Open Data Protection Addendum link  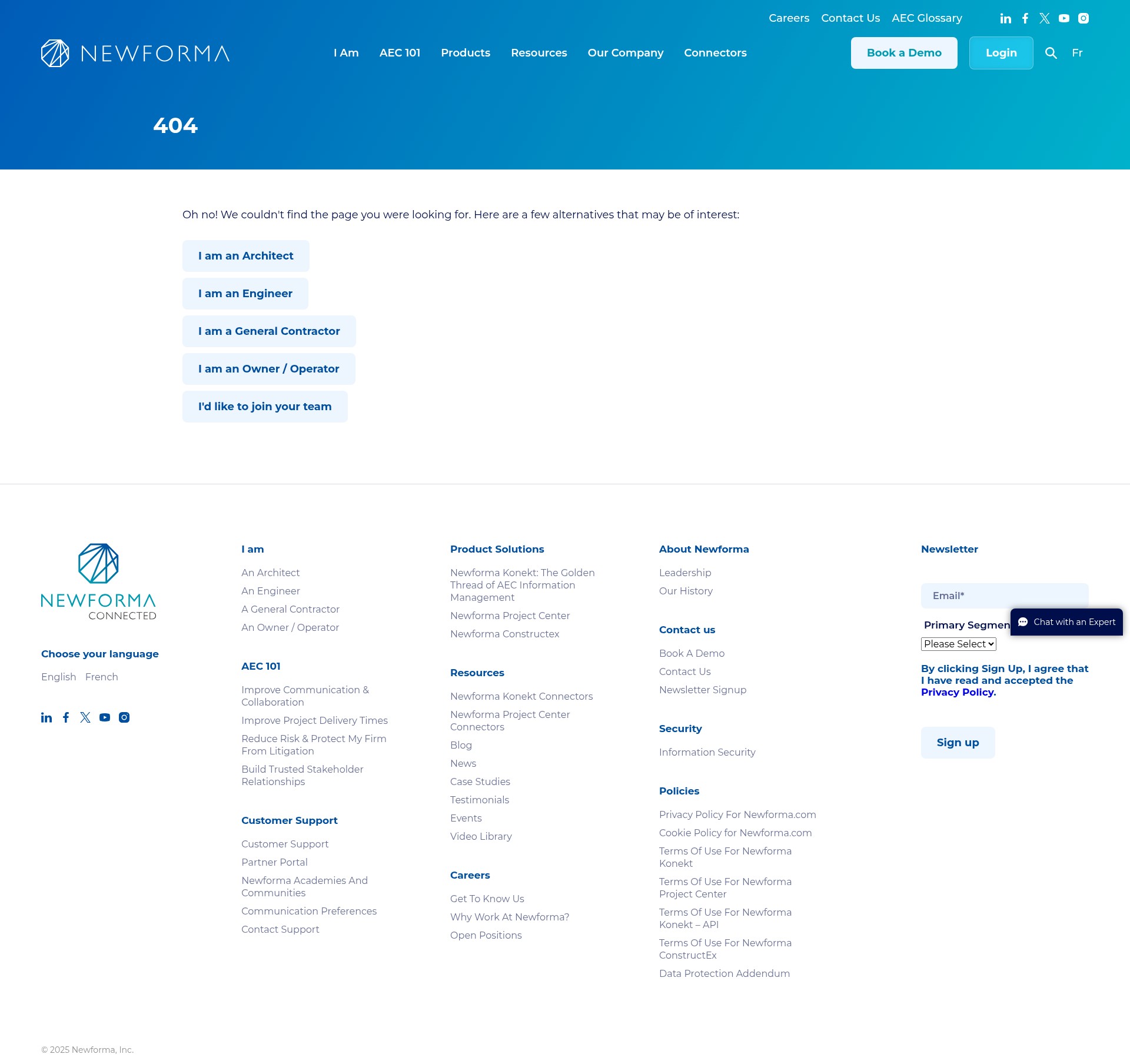click(724, 973)
